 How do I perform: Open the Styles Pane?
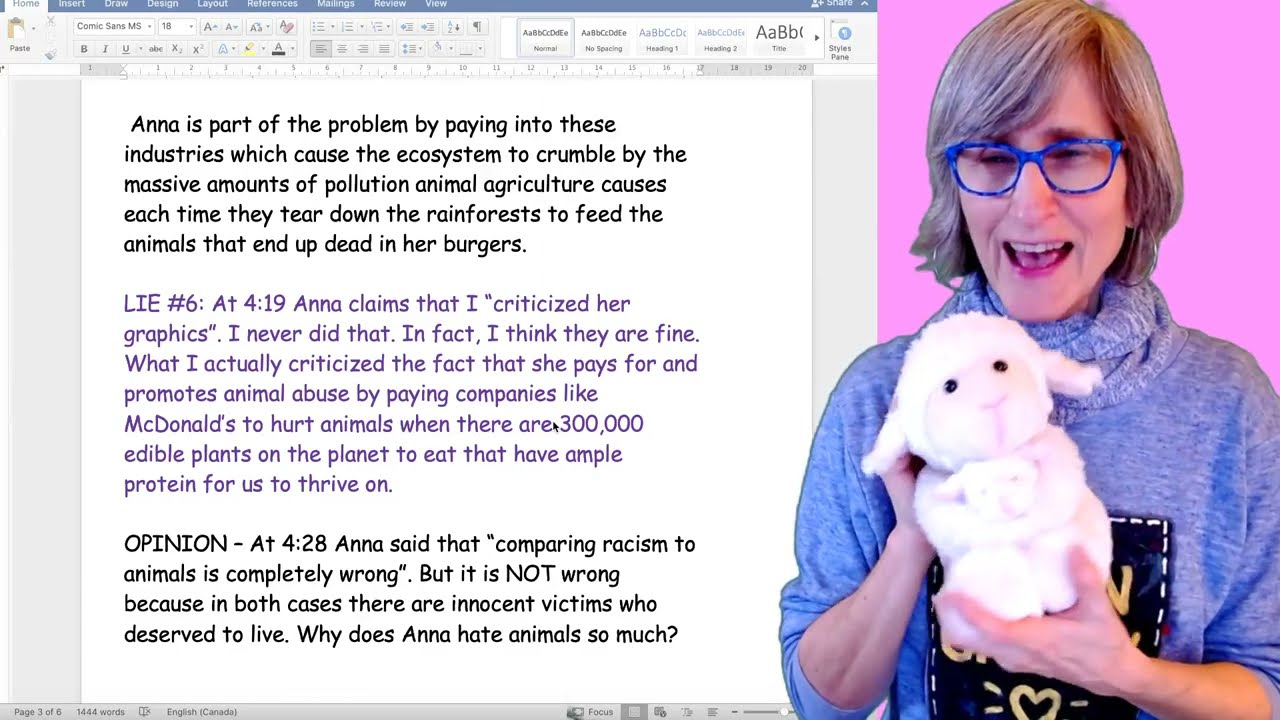(x=840, y=40)
